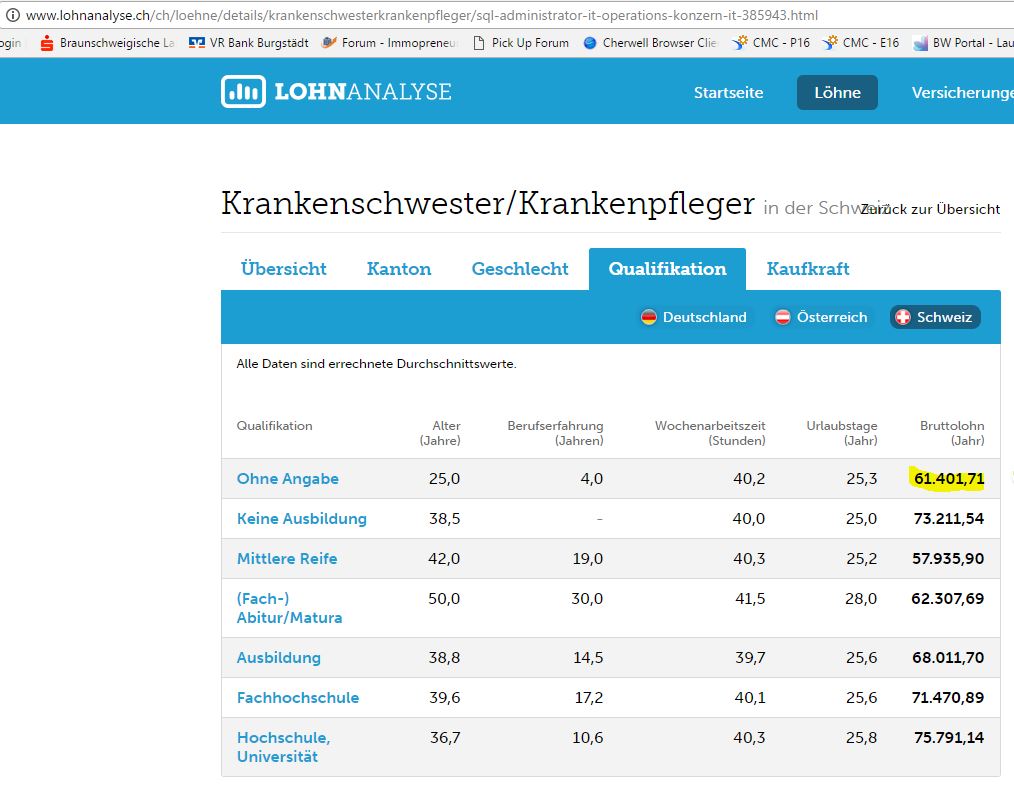This screenshot has height=796, width=1014.
Task: Click the salary value 71.470,89
Action: (947, 698)
